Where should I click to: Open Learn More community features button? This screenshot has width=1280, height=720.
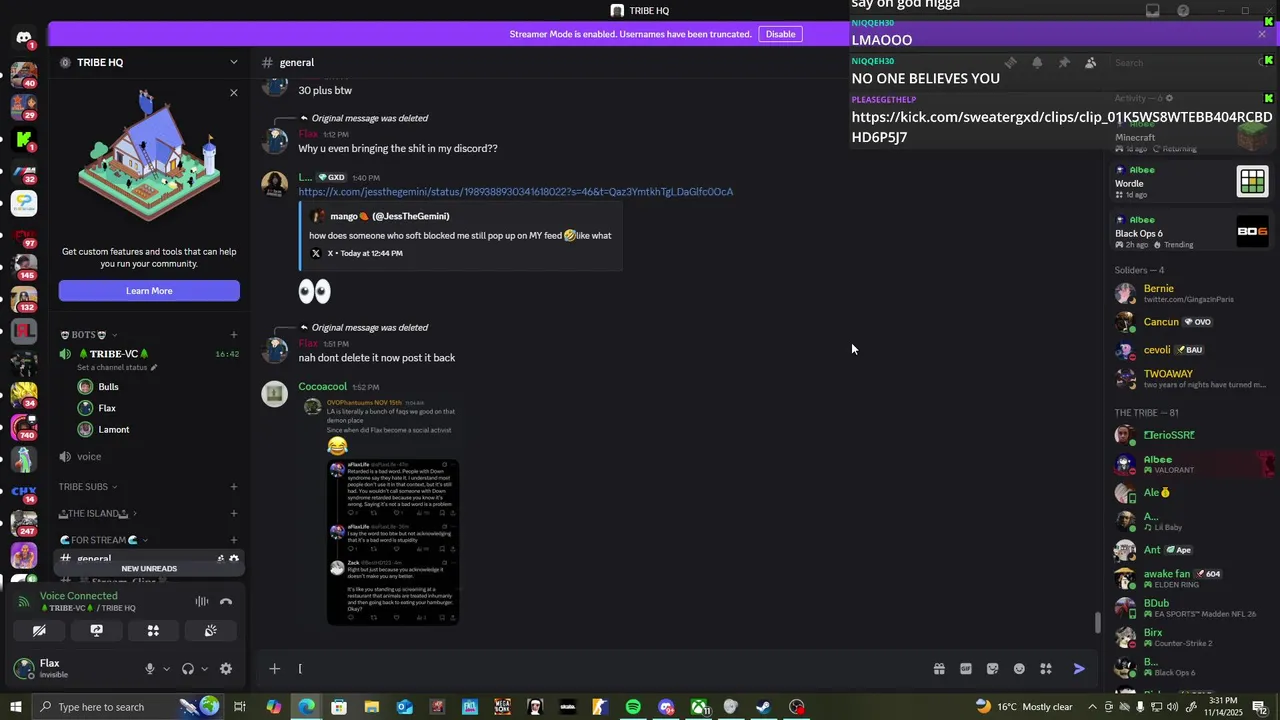point(149,291)
